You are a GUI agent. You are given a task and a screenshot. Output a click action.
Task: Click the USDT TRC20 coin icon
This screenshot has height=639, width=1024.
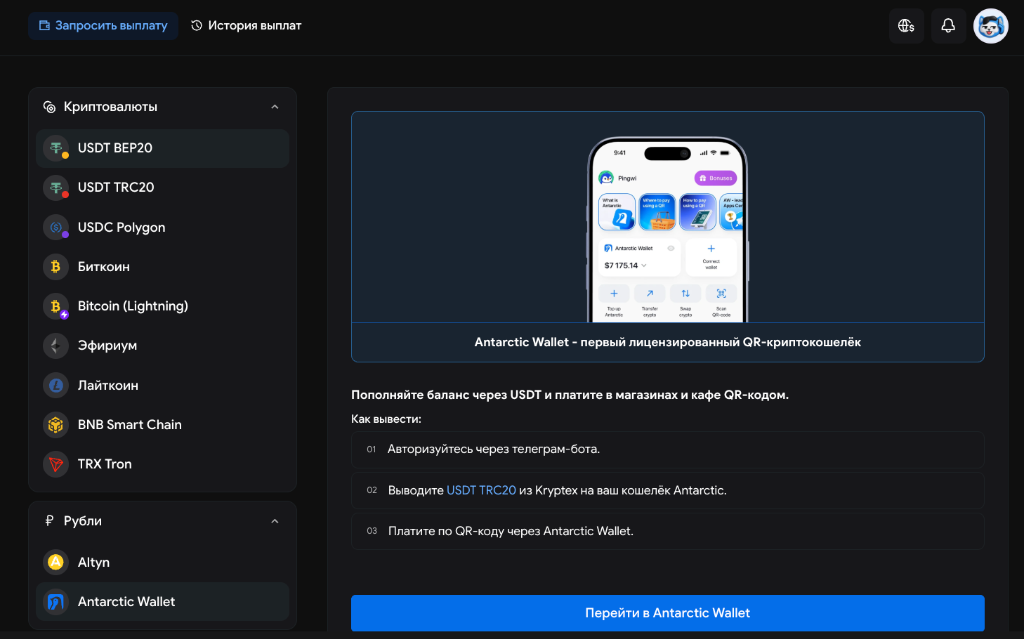coord(56,188)
